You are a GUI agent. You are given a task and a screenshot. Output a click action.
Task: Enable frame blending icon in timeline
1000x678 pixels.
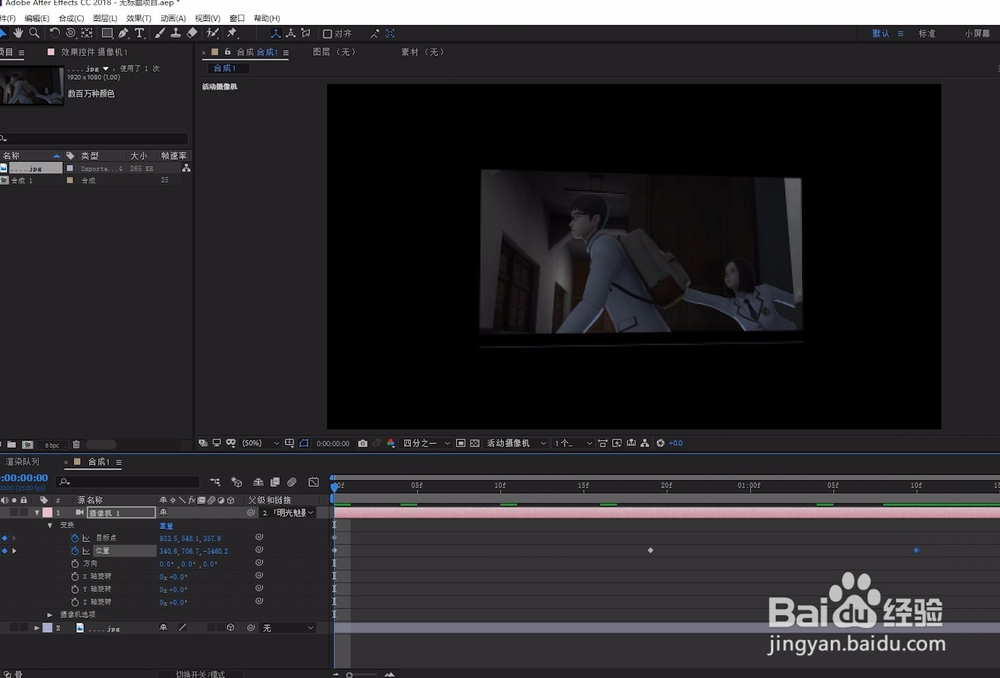(275, 482)
